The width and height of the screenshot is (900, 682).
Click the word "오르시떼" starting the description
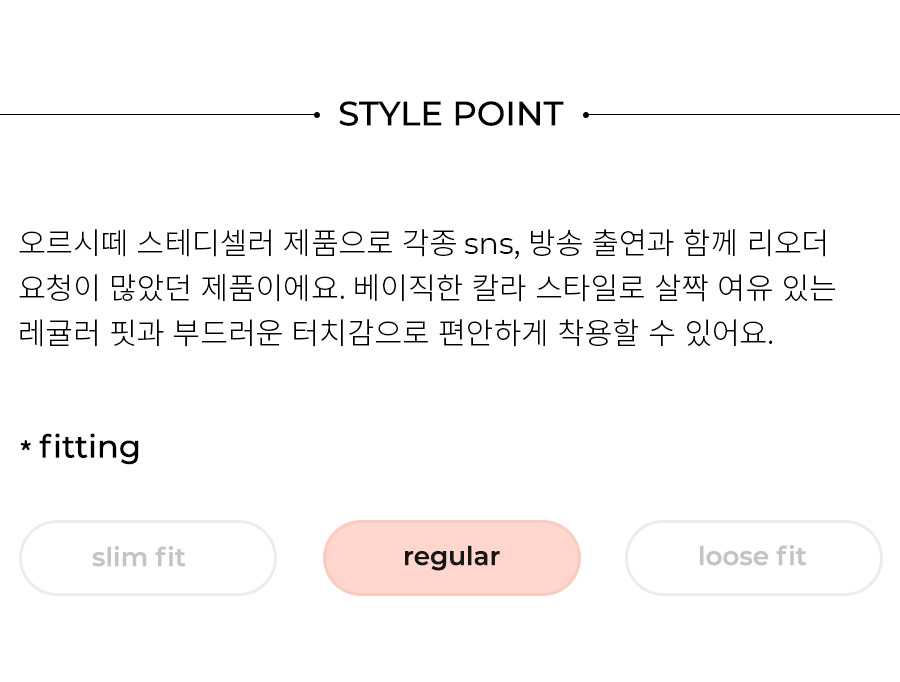[x=73, y=242]
